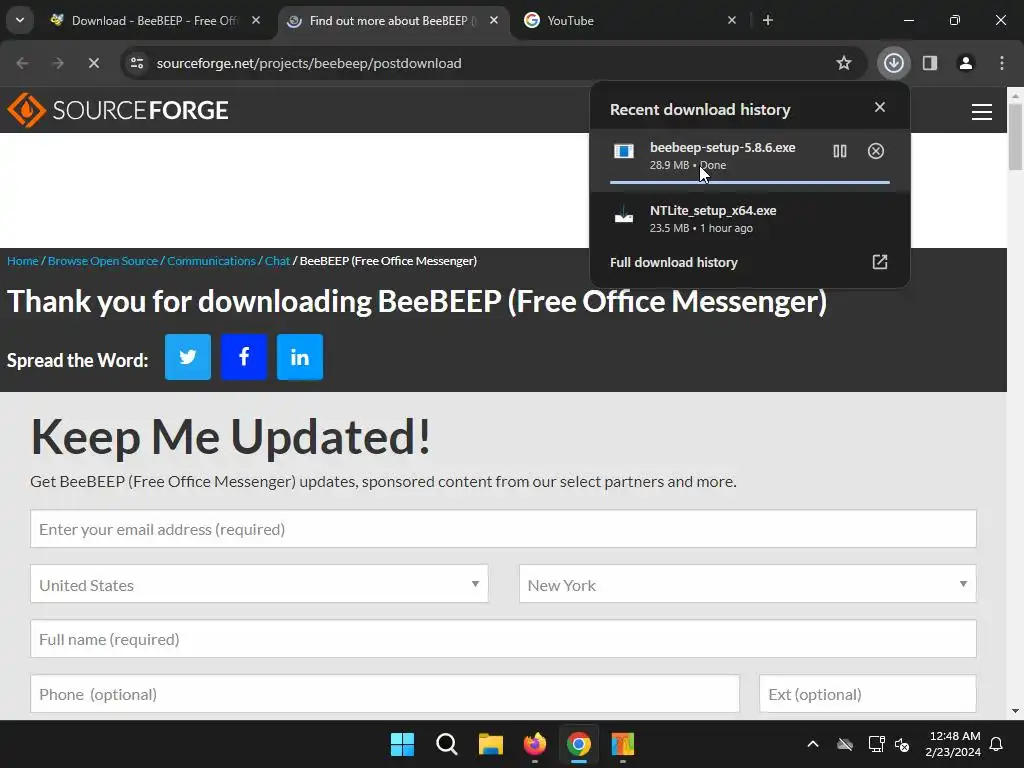
Task: Open the colorful app pinned after Chrome
Action: 623,744
